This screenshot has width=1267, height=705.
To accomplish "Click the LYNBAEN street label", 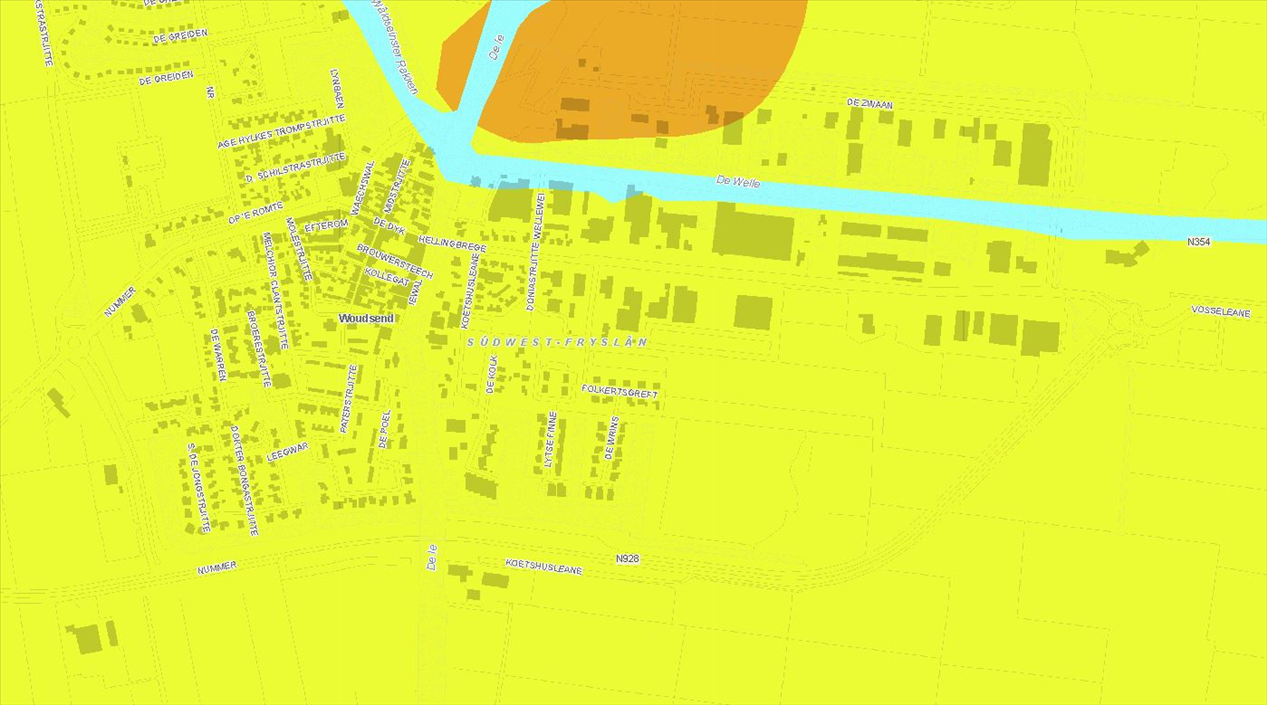I will coord(337,89).
